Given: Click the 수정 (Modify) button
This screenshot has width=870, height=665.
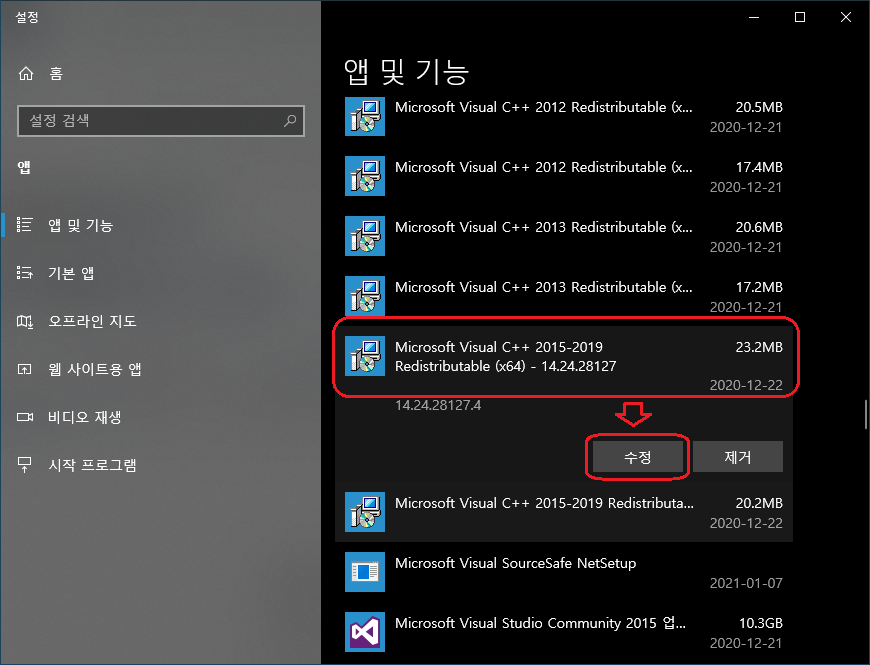Looking at the screenshot, I should coord(638,457).
